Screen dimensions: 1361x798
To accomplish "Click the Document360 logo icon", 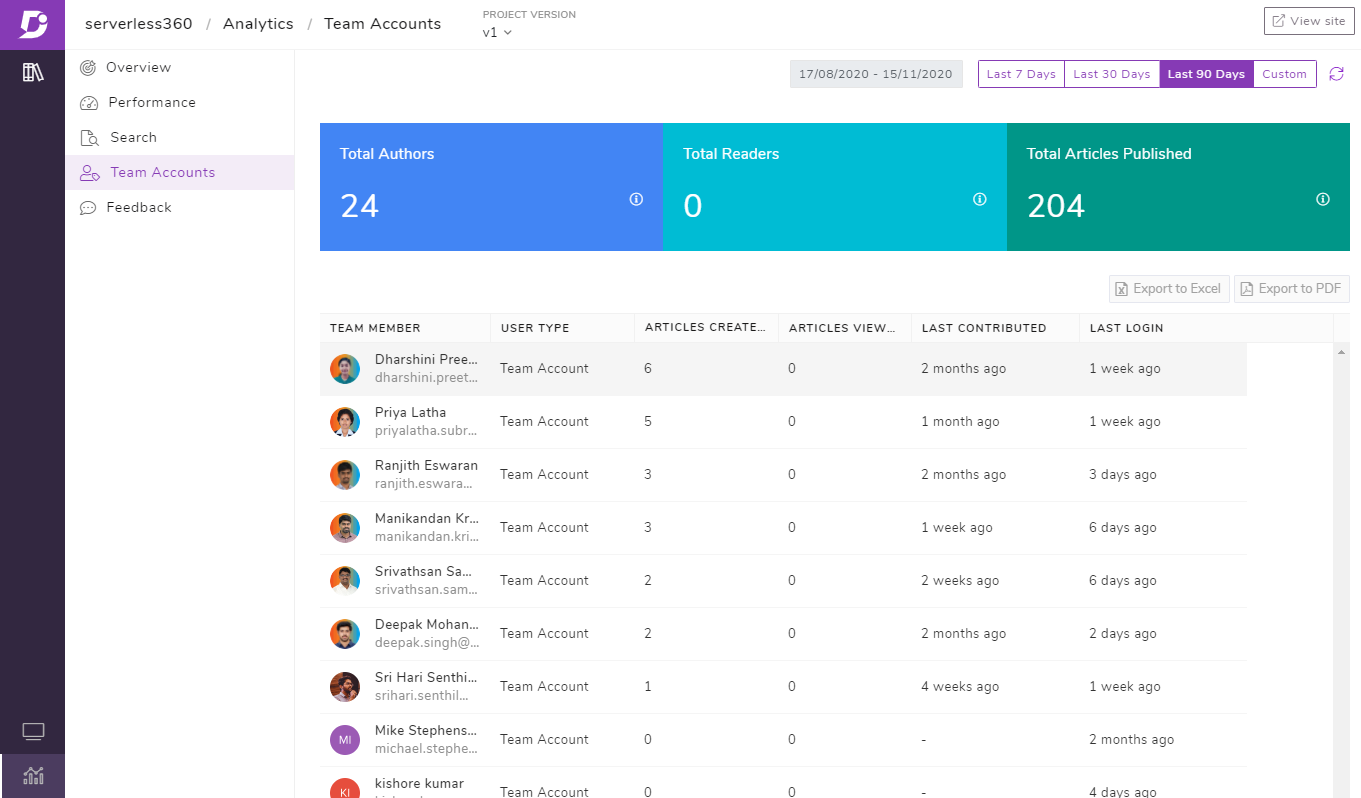I will pos(32,24).
